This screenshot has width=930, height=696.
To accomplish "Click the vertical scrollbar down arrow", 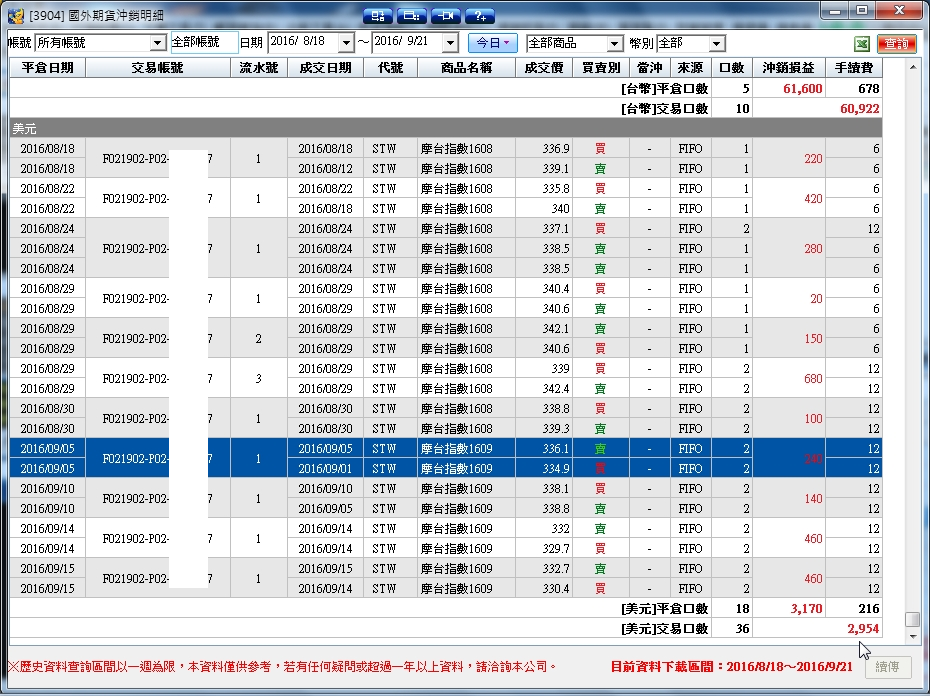I will coord(913,637).
